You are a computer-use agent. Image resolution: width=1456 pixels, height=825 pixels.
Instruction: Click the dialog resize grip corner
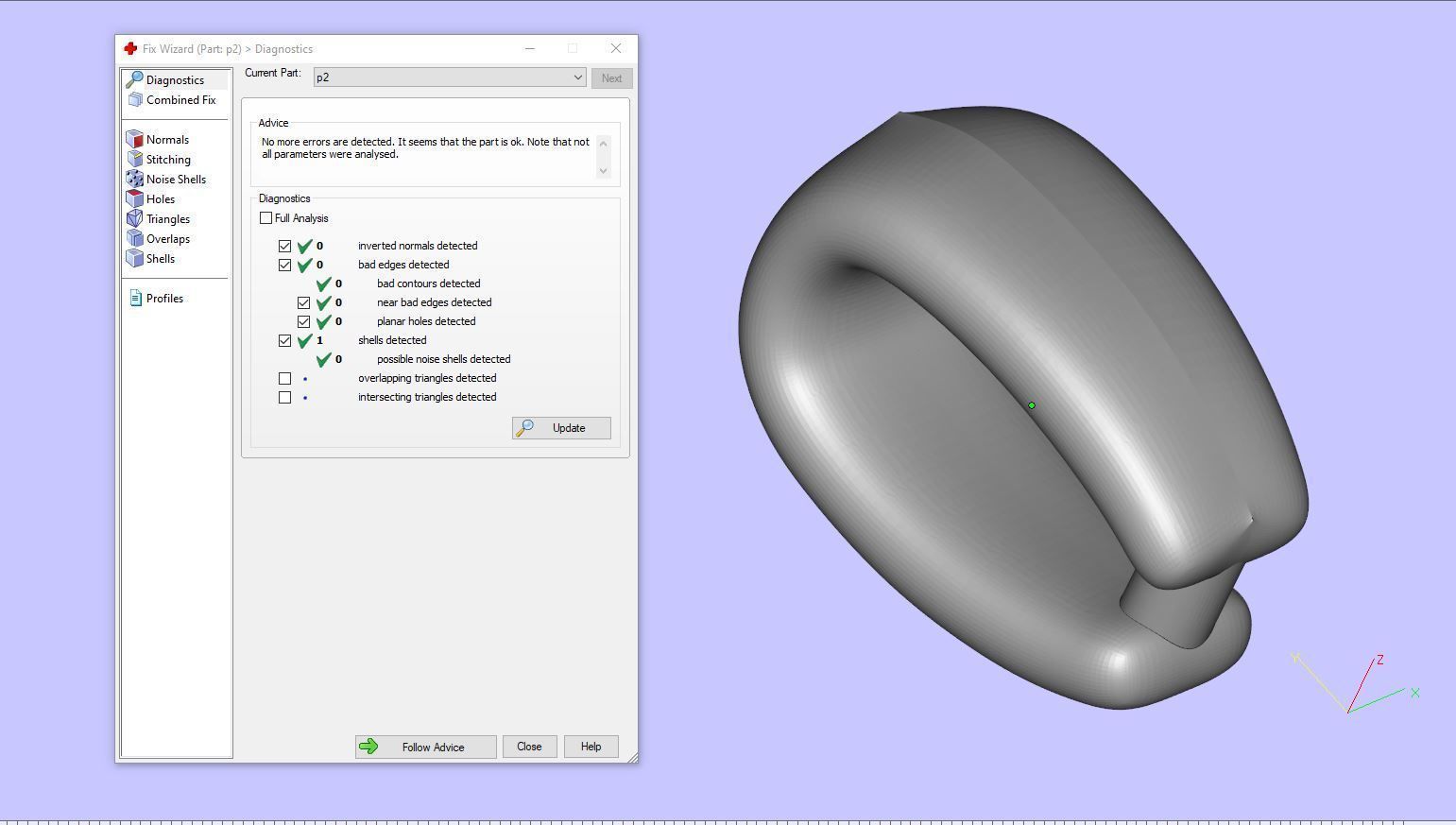point(632,757)
